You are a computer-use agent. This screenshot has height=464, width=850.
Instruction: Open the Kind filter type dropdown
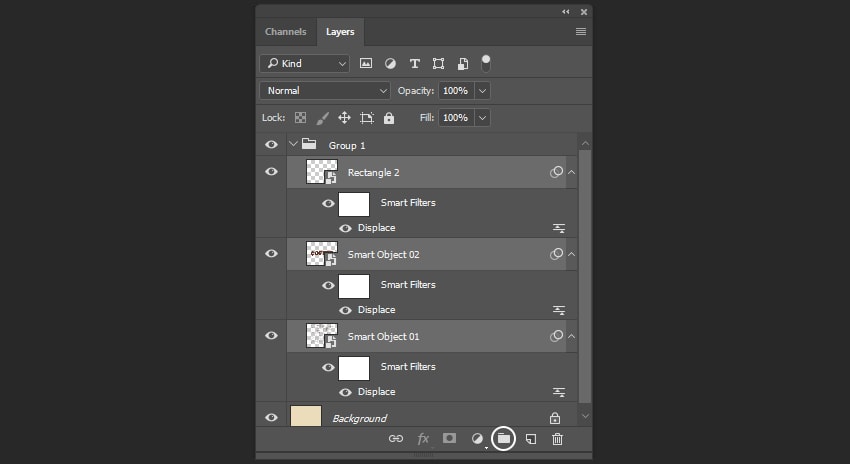pos(305,63)
